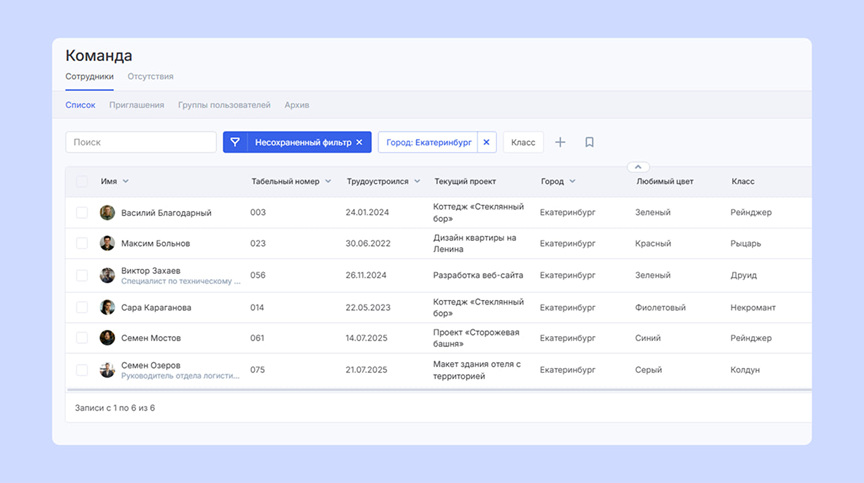
Task: Toggle the select-all checkbox in header
Action: (x=82, y=182)
